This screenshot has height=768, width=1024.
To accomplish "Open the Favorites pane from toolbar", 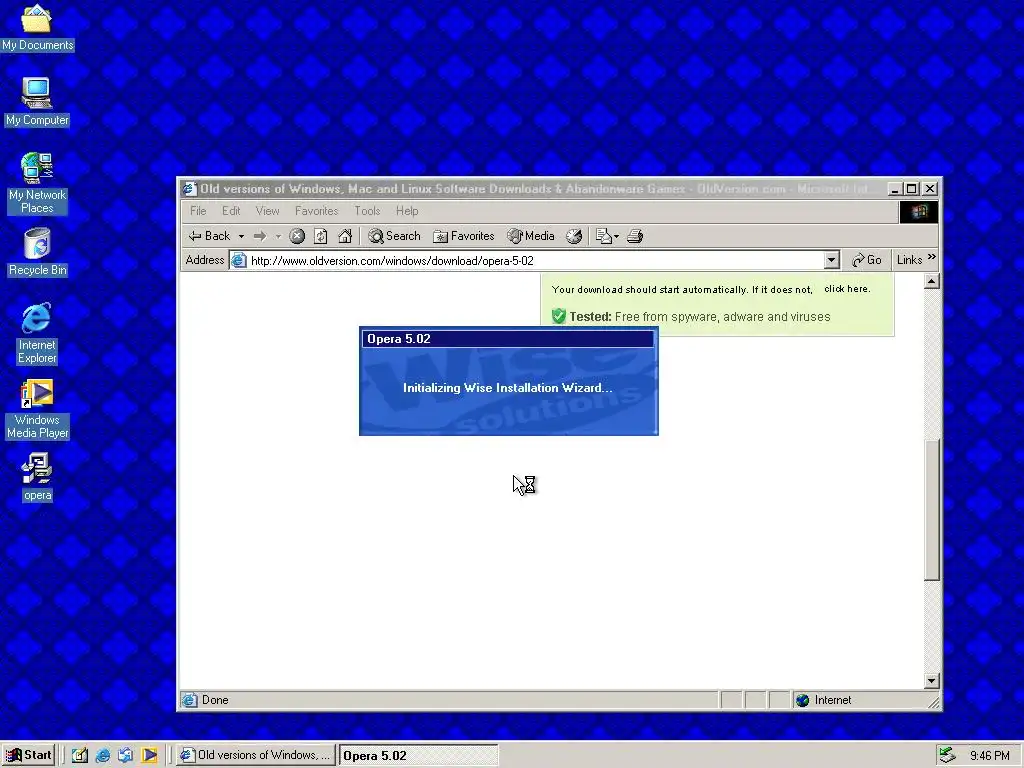I will (x=464, y=236).
